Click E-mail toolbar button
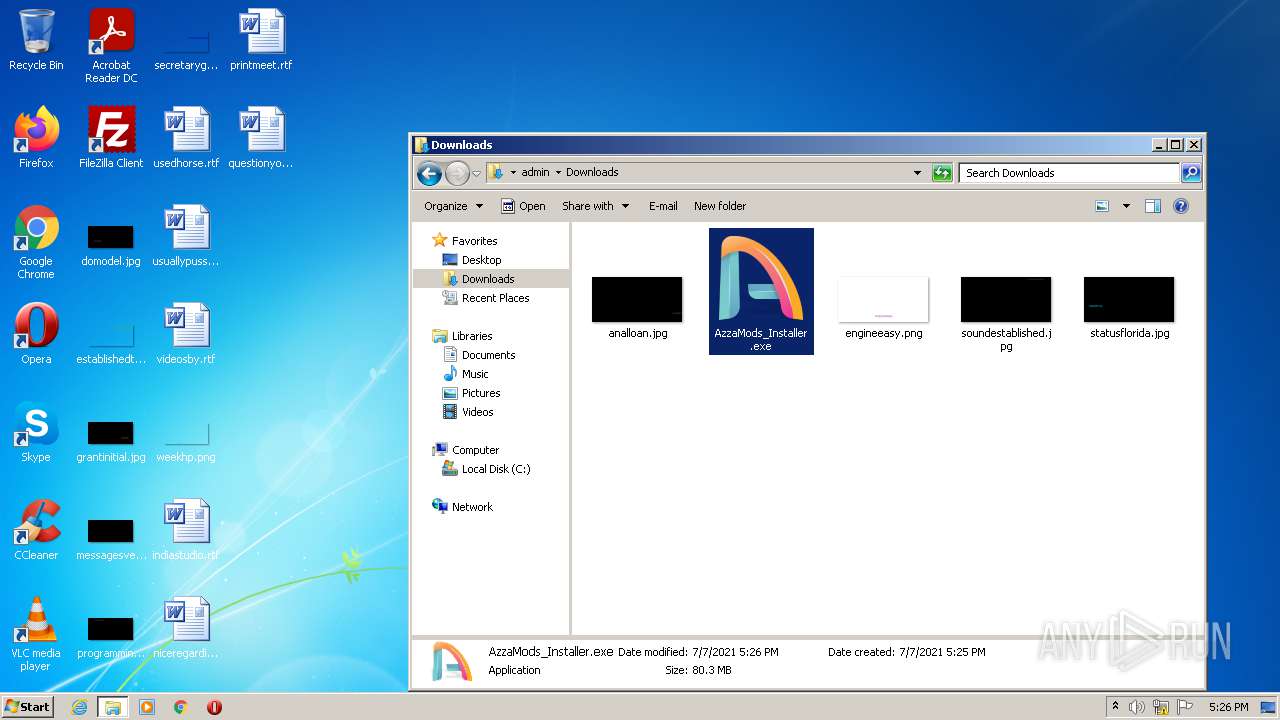1280x720 pixels. (663, 206)
